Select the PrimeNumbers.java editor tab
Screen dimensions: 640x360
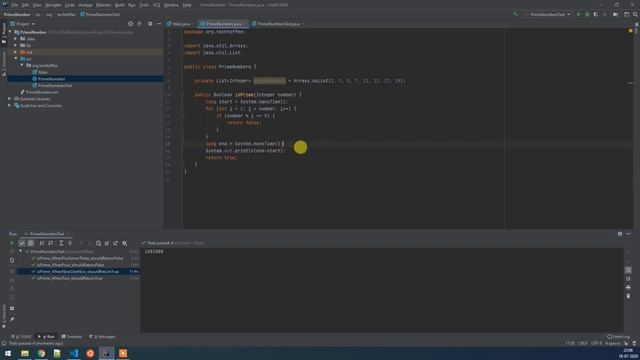click(223, 24)
